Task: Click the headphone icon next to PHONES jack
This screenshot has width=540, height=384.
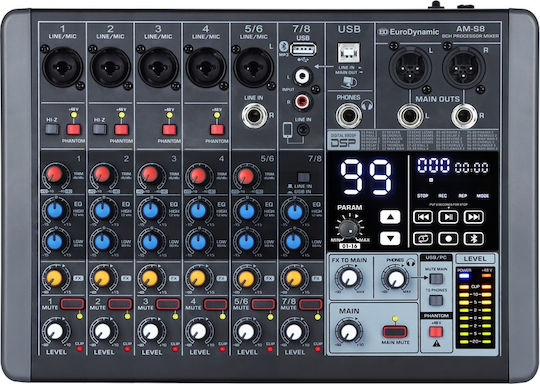Action: [x=367, y=105]
